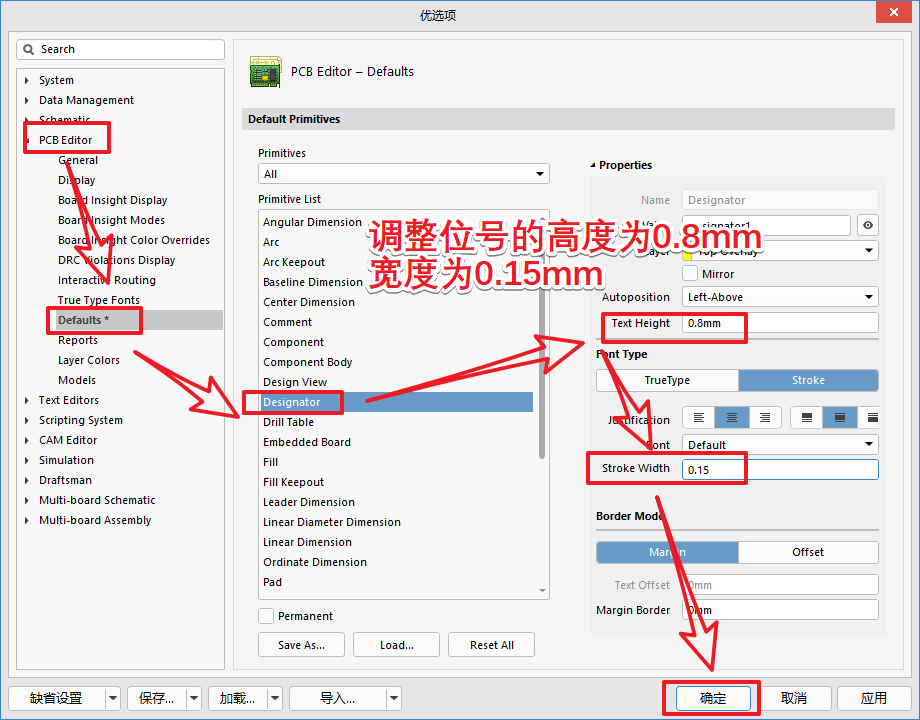This screenshot has width=920, height=720.
Task: Click the 缺省设置 button
Action: pos(56,698)
